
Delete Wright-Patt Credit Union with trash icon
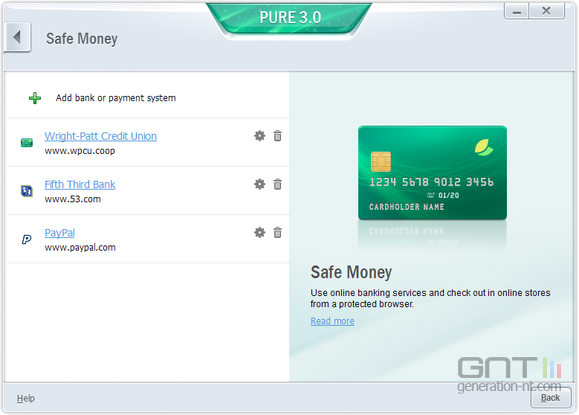pyautogui.click(x=277, y=136)
